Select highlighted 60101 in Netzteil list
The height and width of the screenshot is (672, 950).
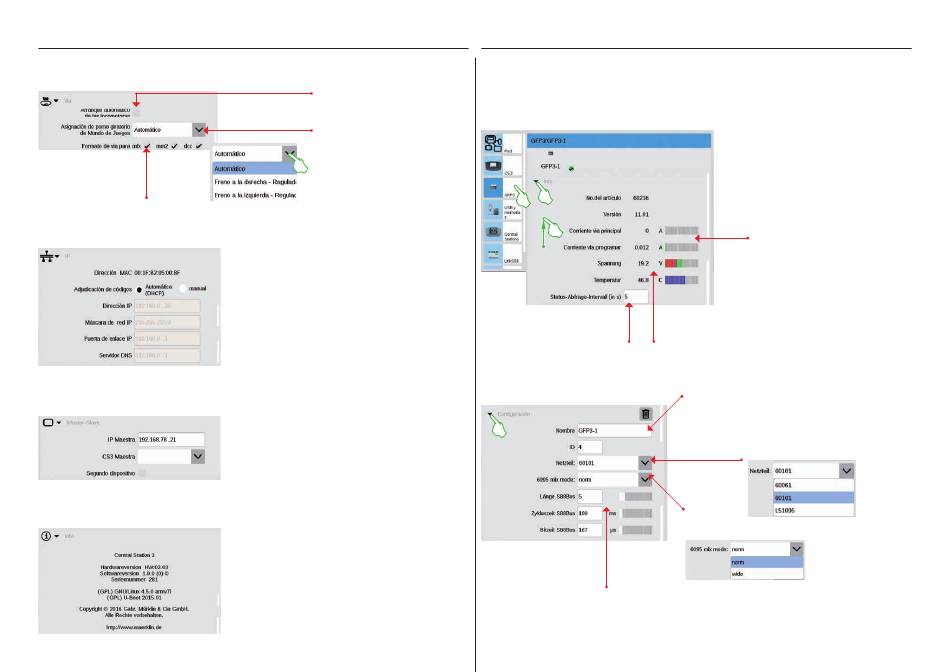tap(814, 497)
